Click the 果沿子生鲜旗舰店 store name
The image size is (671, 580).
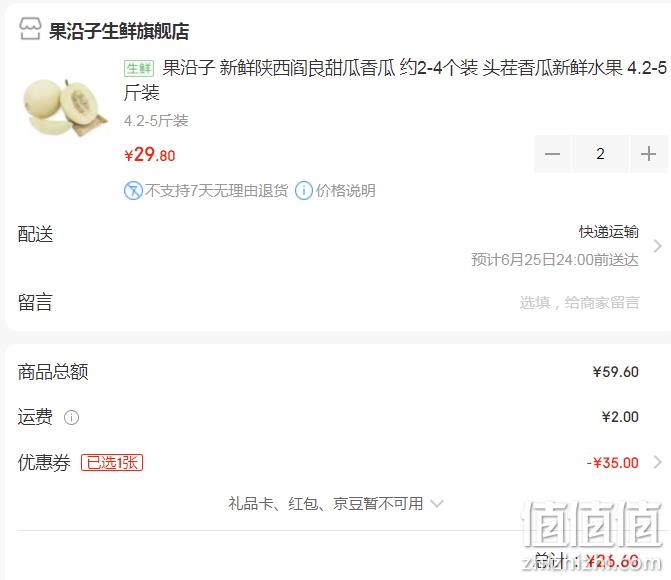[119, 31]
